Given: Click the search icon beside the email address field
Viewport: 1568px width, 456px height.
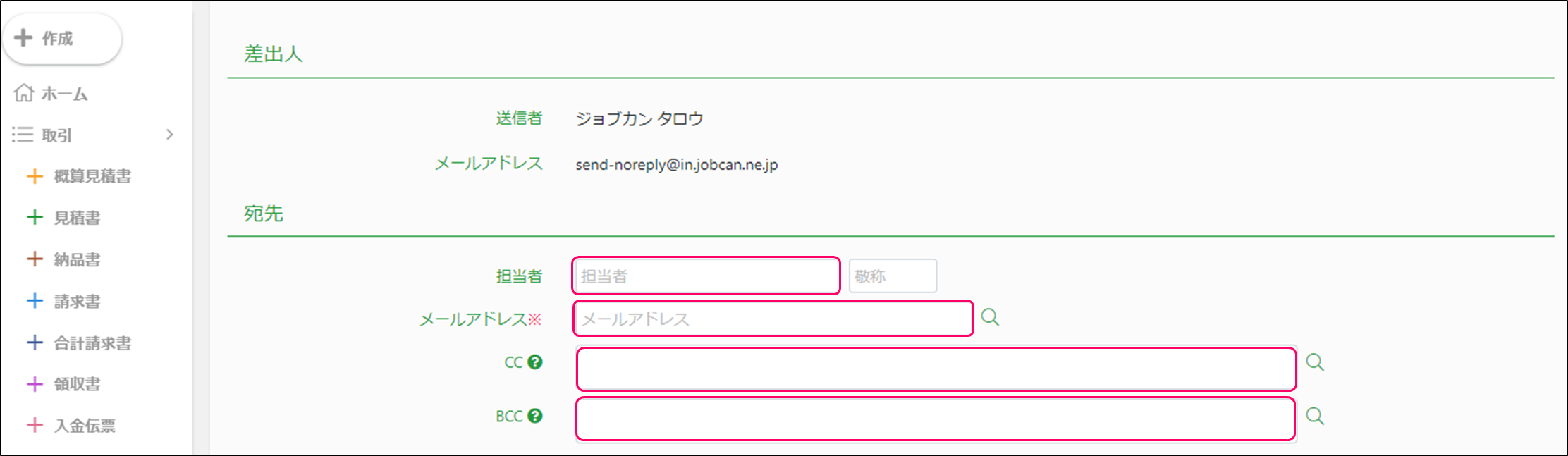Looking at the screenshot, I should tap(990, 317).
